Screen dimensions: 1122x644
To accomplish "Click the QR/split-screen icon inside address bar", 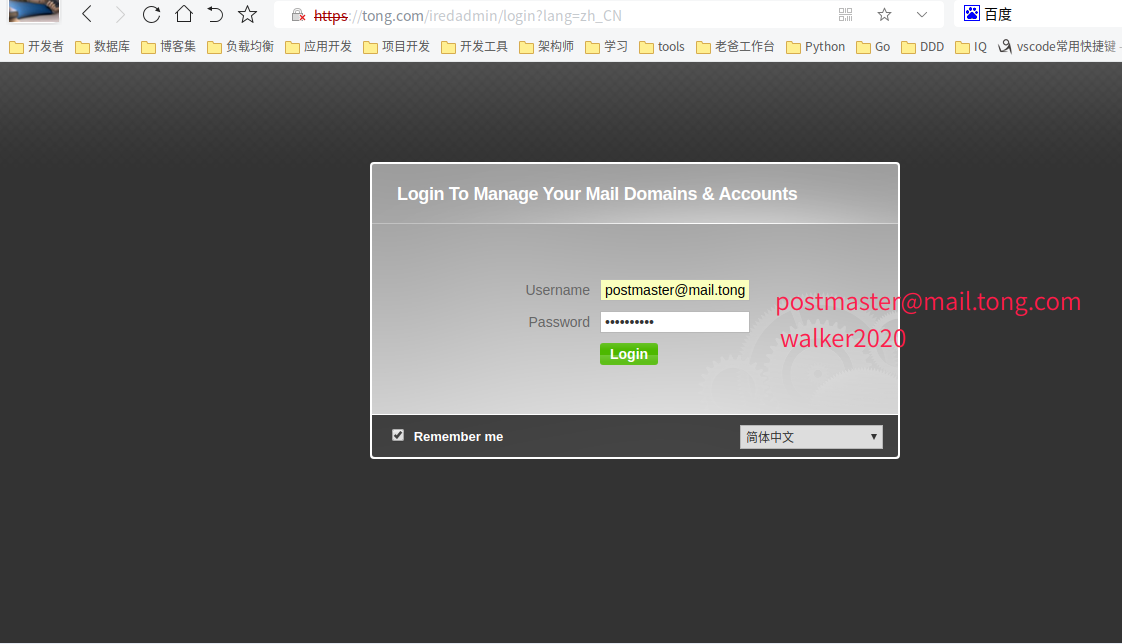I will pos(845,14).
